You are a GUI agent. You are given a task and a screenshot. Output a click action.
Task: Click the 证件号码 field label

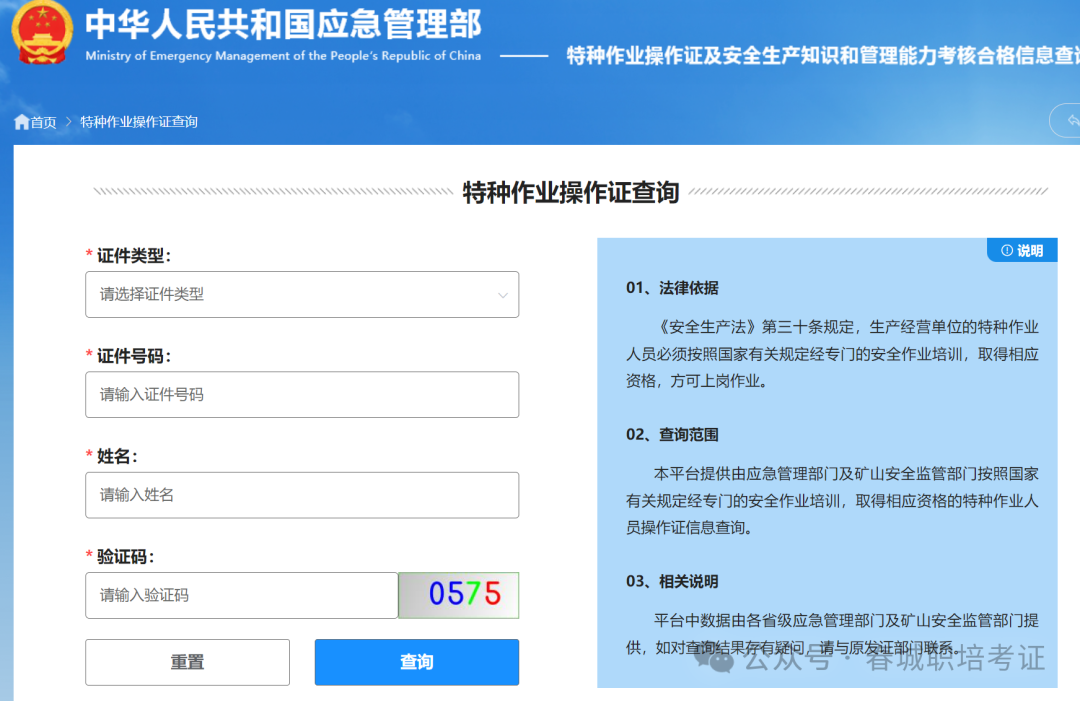point(134,356)
